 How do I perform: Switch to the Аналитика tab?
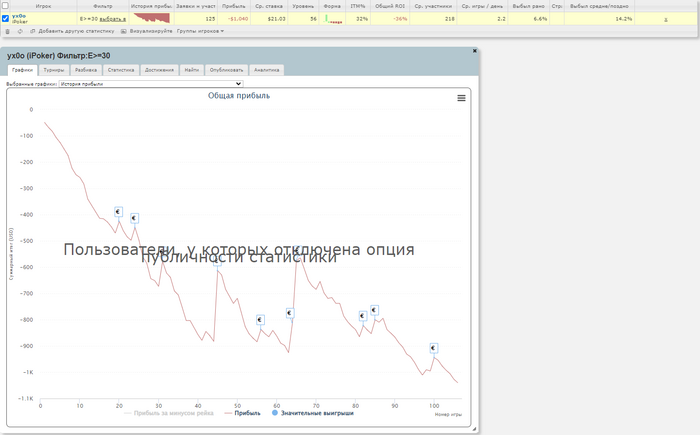point(267,70)
